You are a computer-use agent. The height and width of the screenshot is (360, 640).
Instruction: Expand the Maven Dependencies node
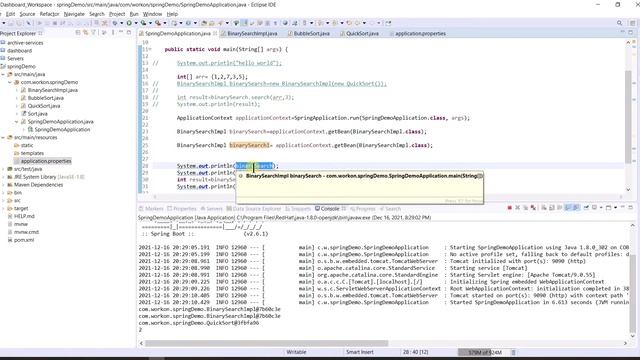click(x=3, y=185)
